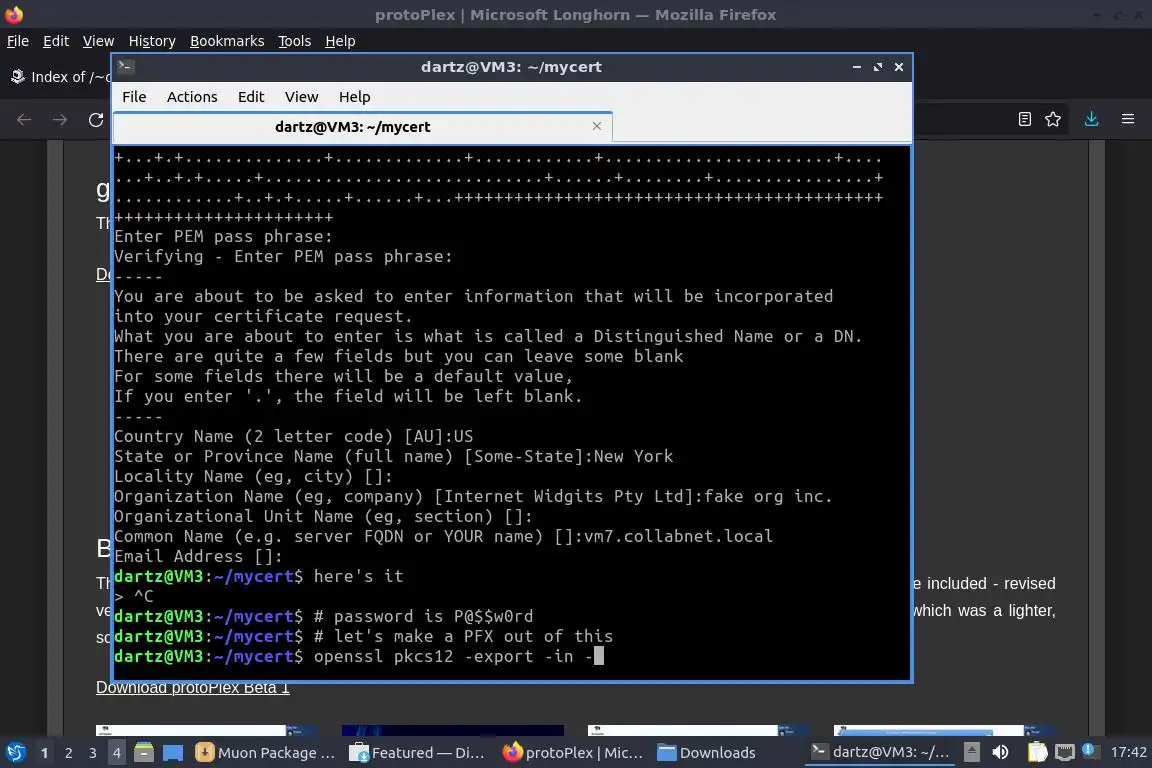Image resolution: width=1152 pixels, height=768 pixels.
Task: Open Firefox History menu
Action: click(x=152, y=41)
